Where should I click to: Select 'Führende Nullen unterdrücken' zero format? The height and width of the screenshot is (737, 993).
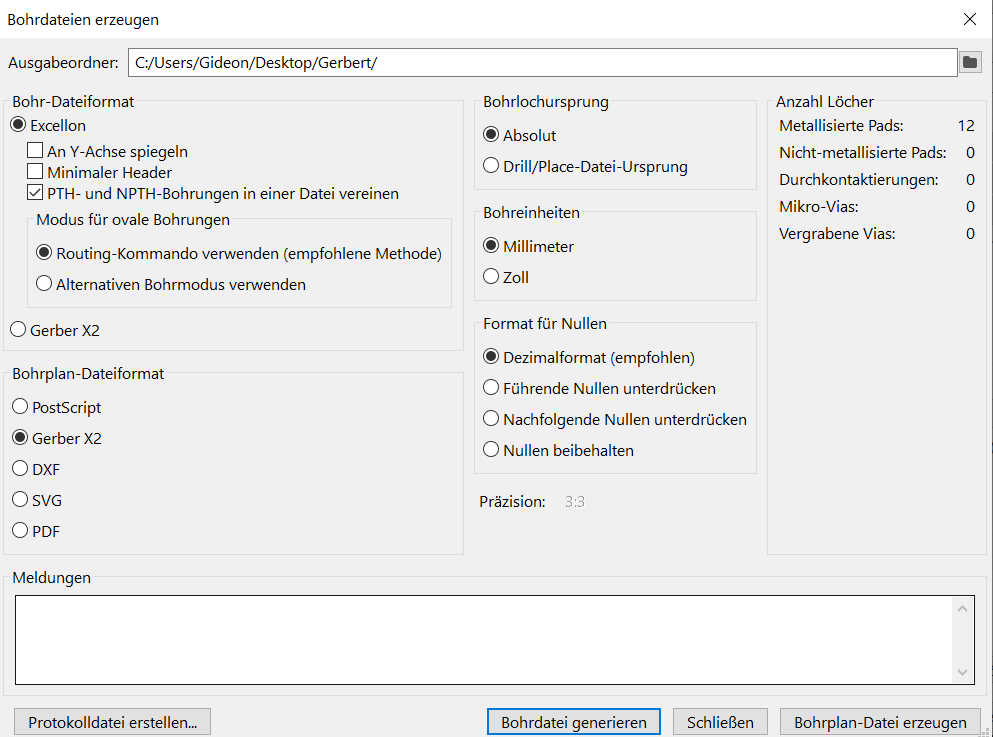click(491, 388)
